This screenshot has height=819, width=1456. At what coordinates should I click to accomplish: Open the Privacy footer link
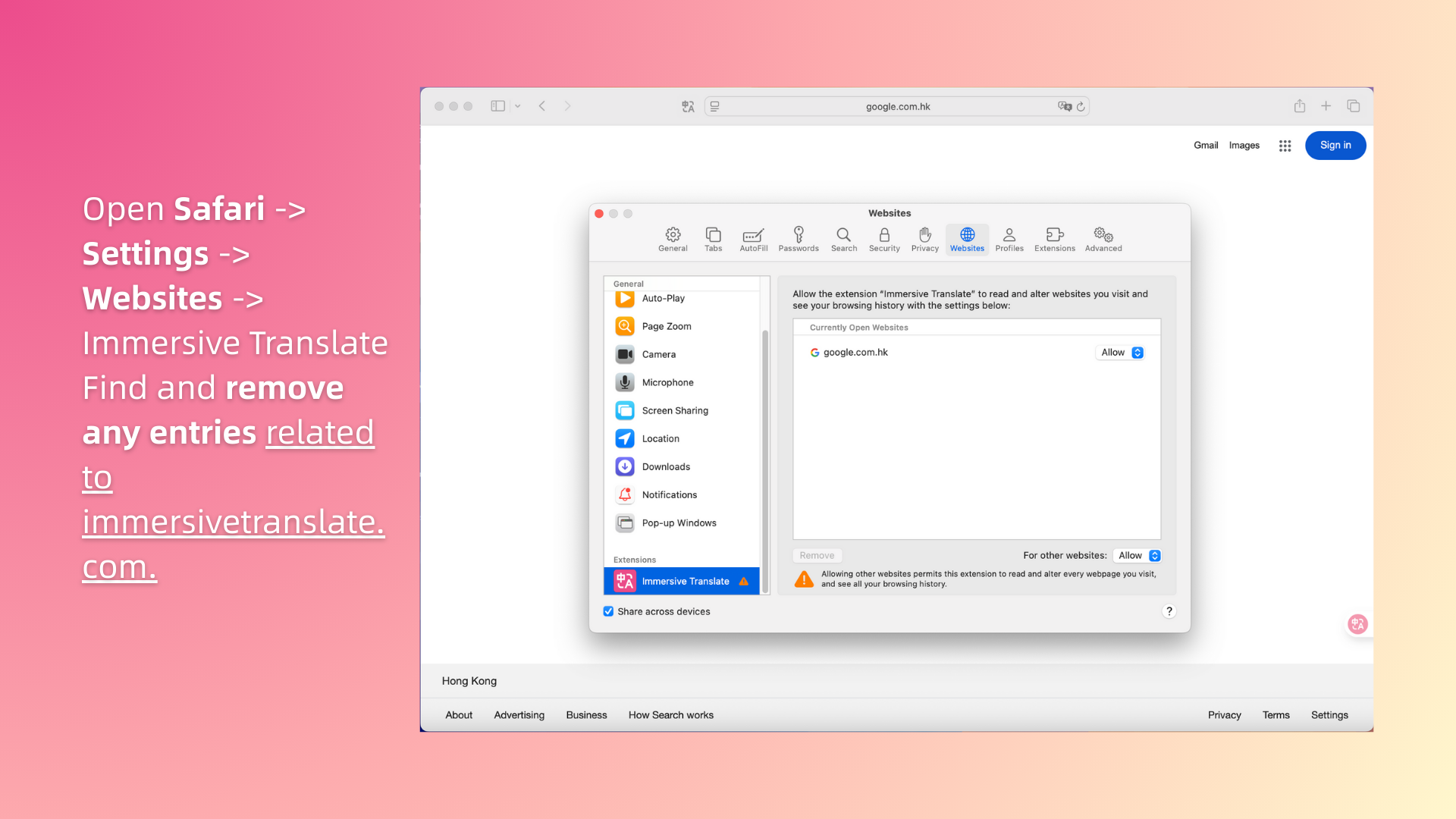1224,715
